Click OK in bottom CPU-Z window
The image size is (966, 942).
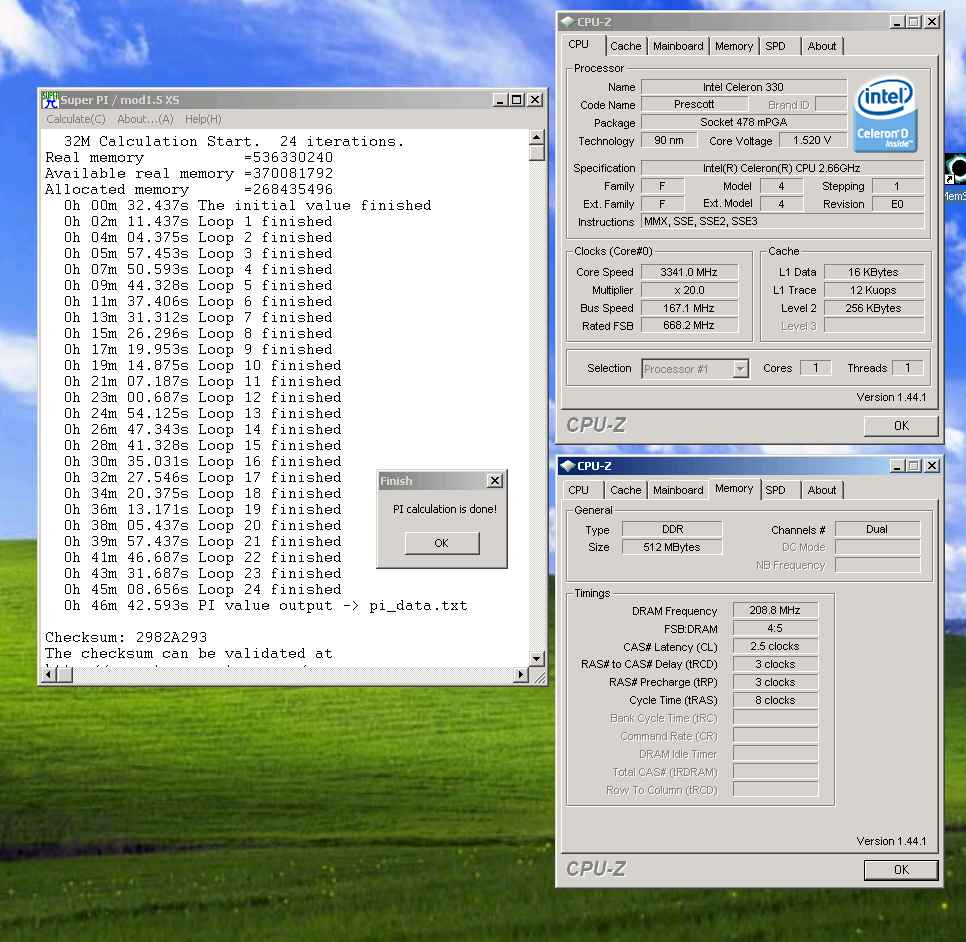pos(901,869)
